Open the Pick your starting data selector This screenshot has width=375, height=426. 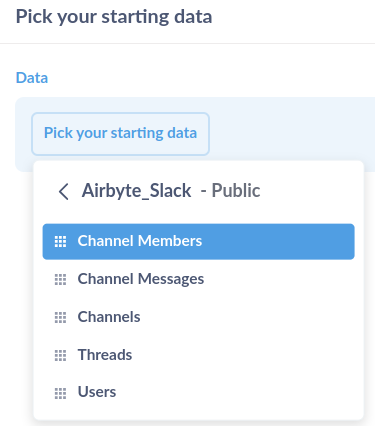pyautogui.click(x=120, y=134)
